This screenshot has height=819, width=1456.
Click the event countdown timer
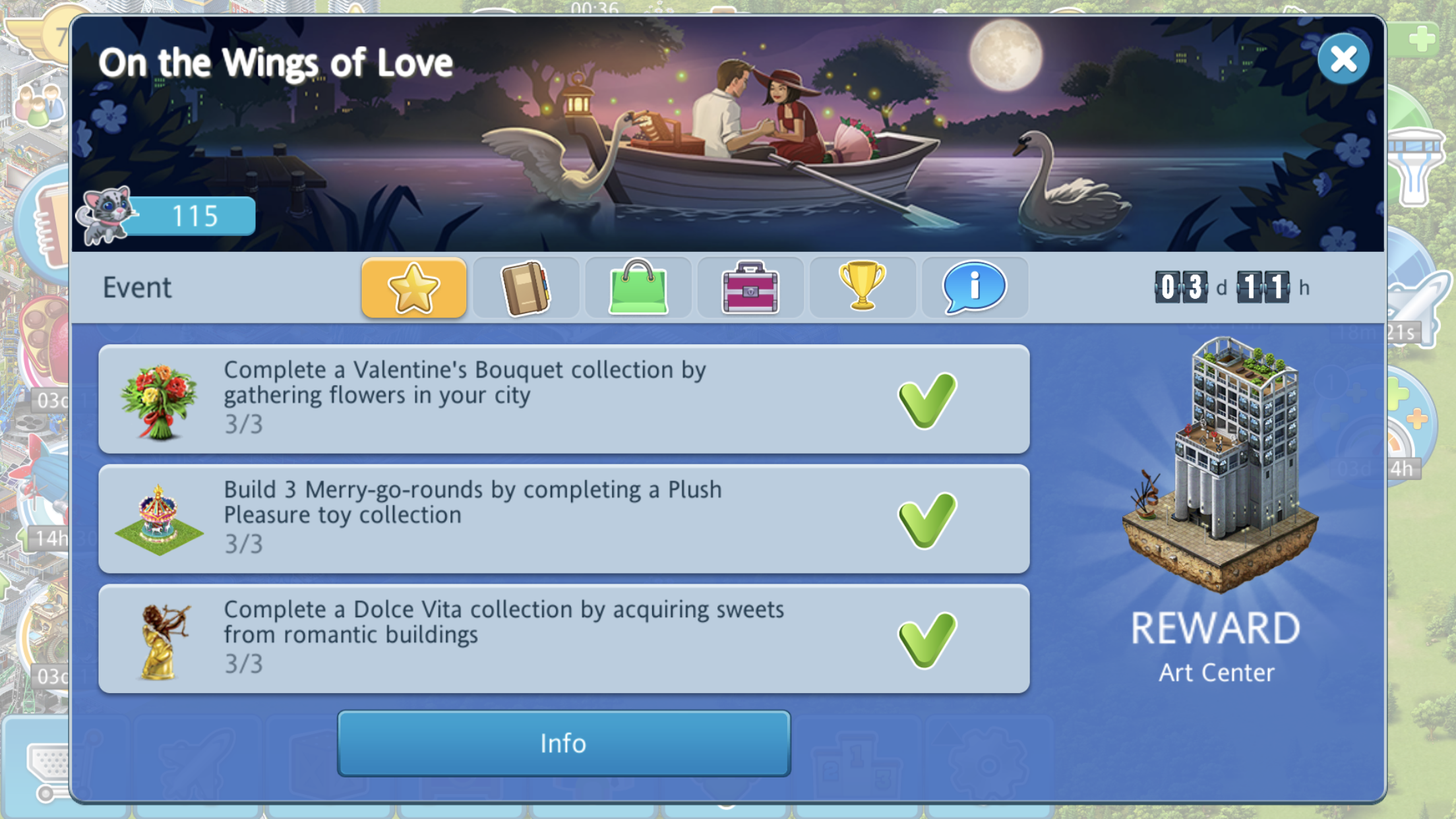pos(1232,288)
